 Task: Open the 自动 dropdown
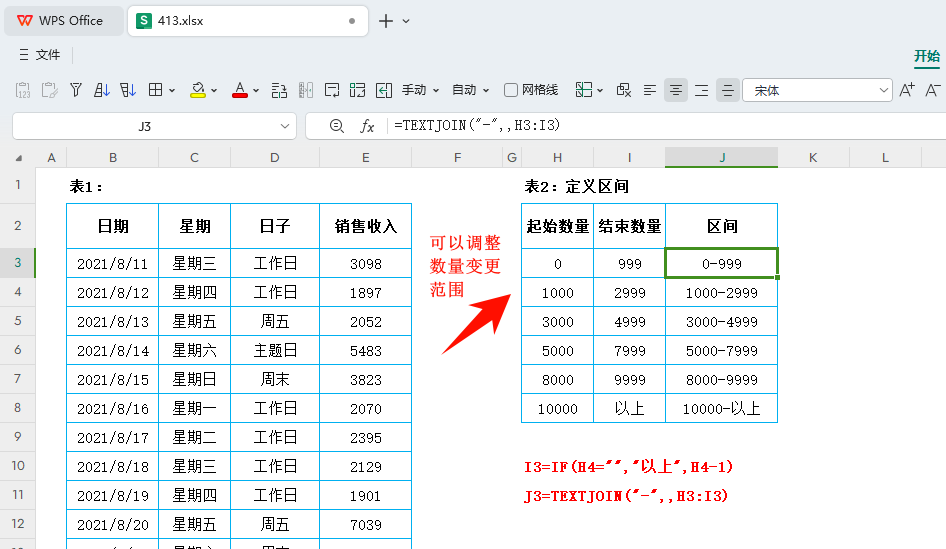tap(471, 90)
